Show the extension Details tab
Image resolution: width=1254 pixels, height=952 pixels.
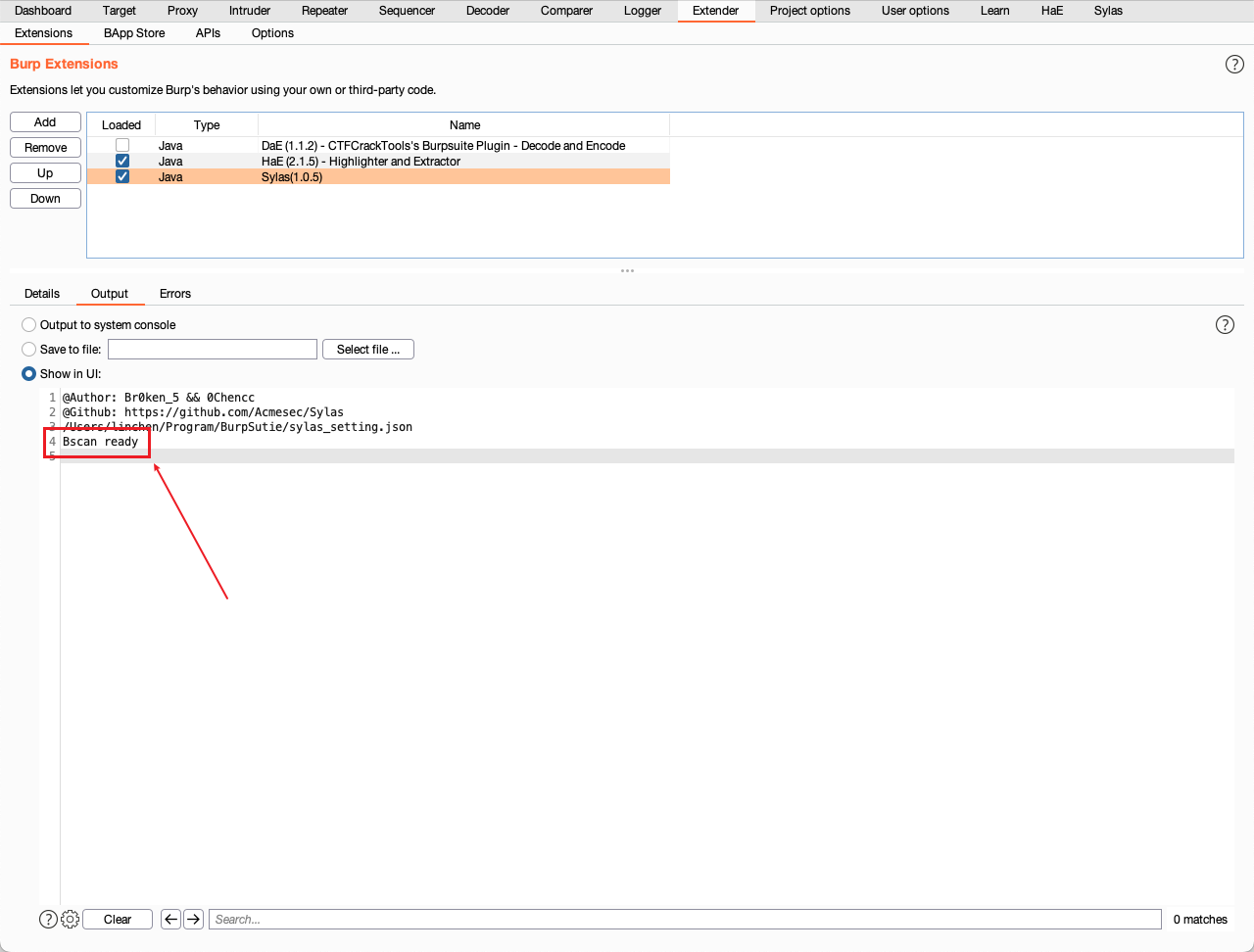42,294
